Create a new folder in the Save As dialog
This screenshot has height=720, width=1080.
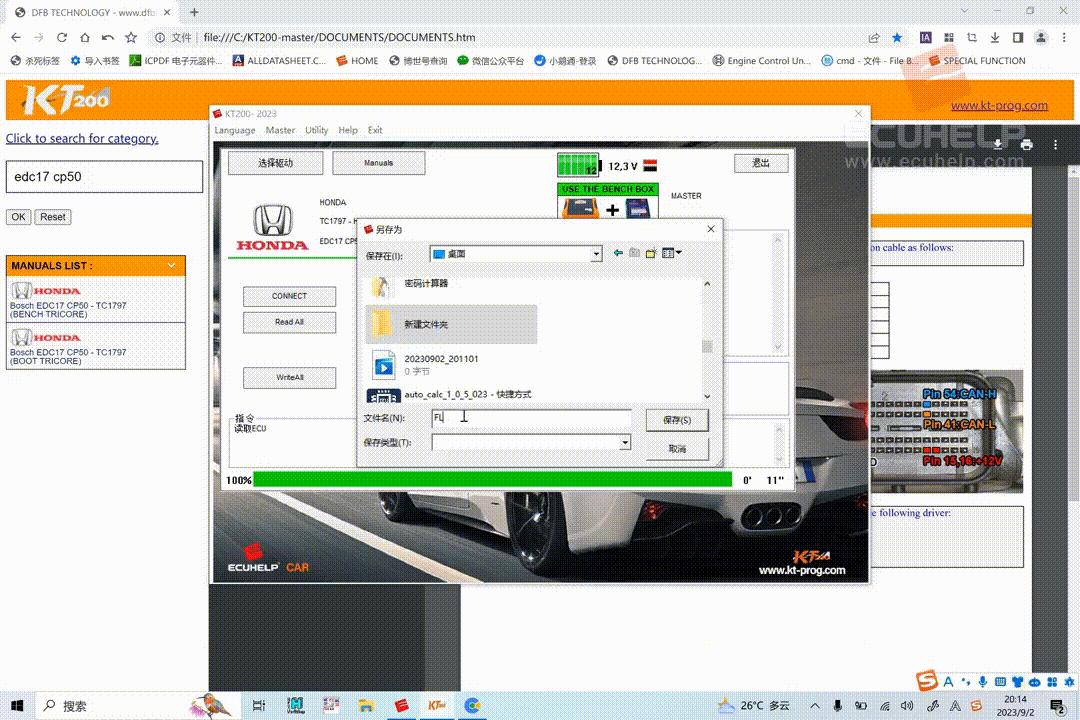point(651,254)
